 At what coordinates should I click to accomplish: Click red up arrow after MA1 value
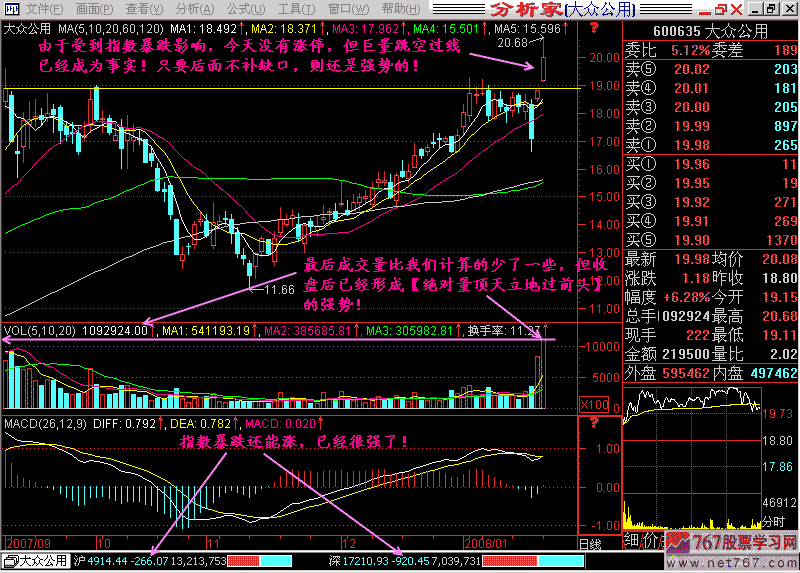(x=241, y=30)
